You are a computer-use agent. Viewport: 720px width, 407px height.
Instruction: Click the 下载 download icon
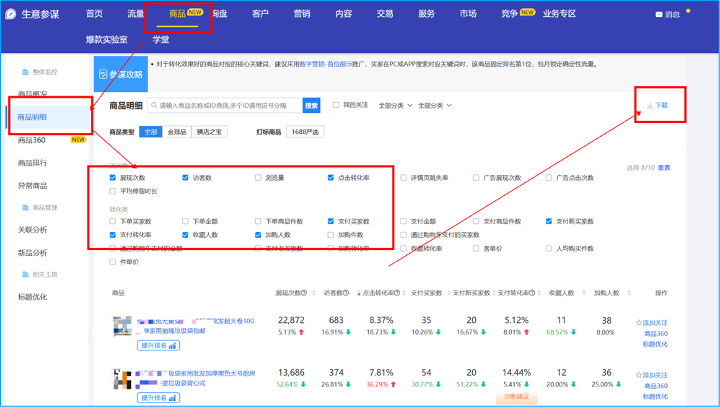(650, 105)
